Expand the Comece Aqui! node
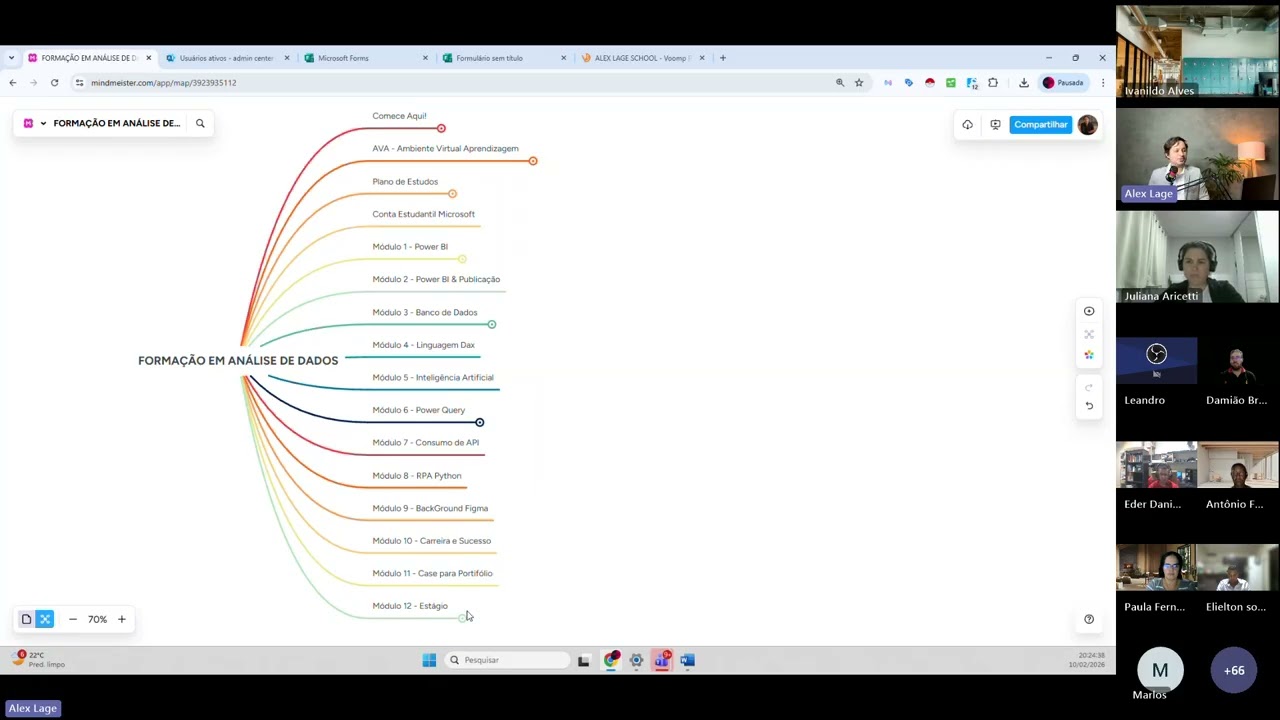The image size is (1280, 720). point(441,128)
